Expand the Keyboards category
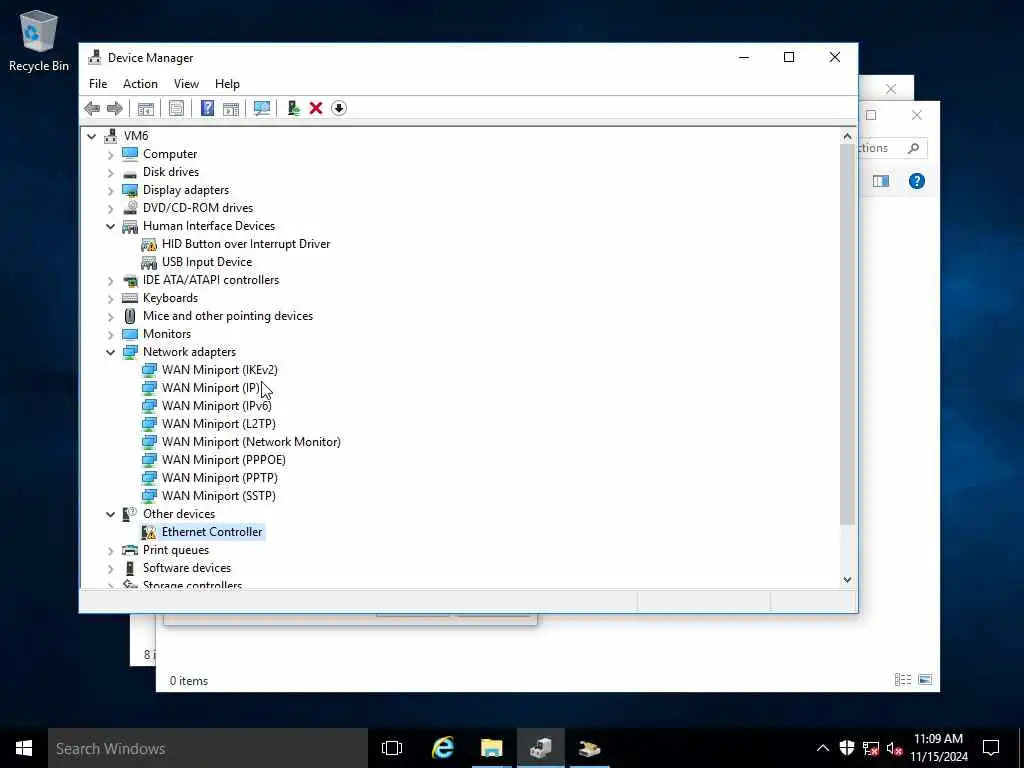This screenshot has width=1024, height=768. tap(110, 298)
